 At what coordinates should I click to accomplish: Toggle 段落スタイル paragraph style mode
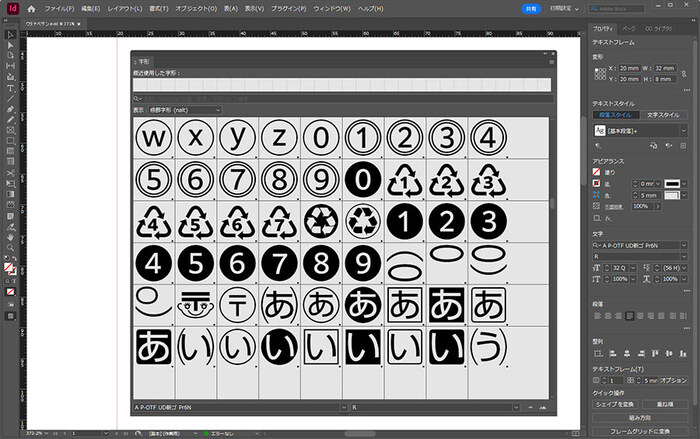tap(615, 116)
